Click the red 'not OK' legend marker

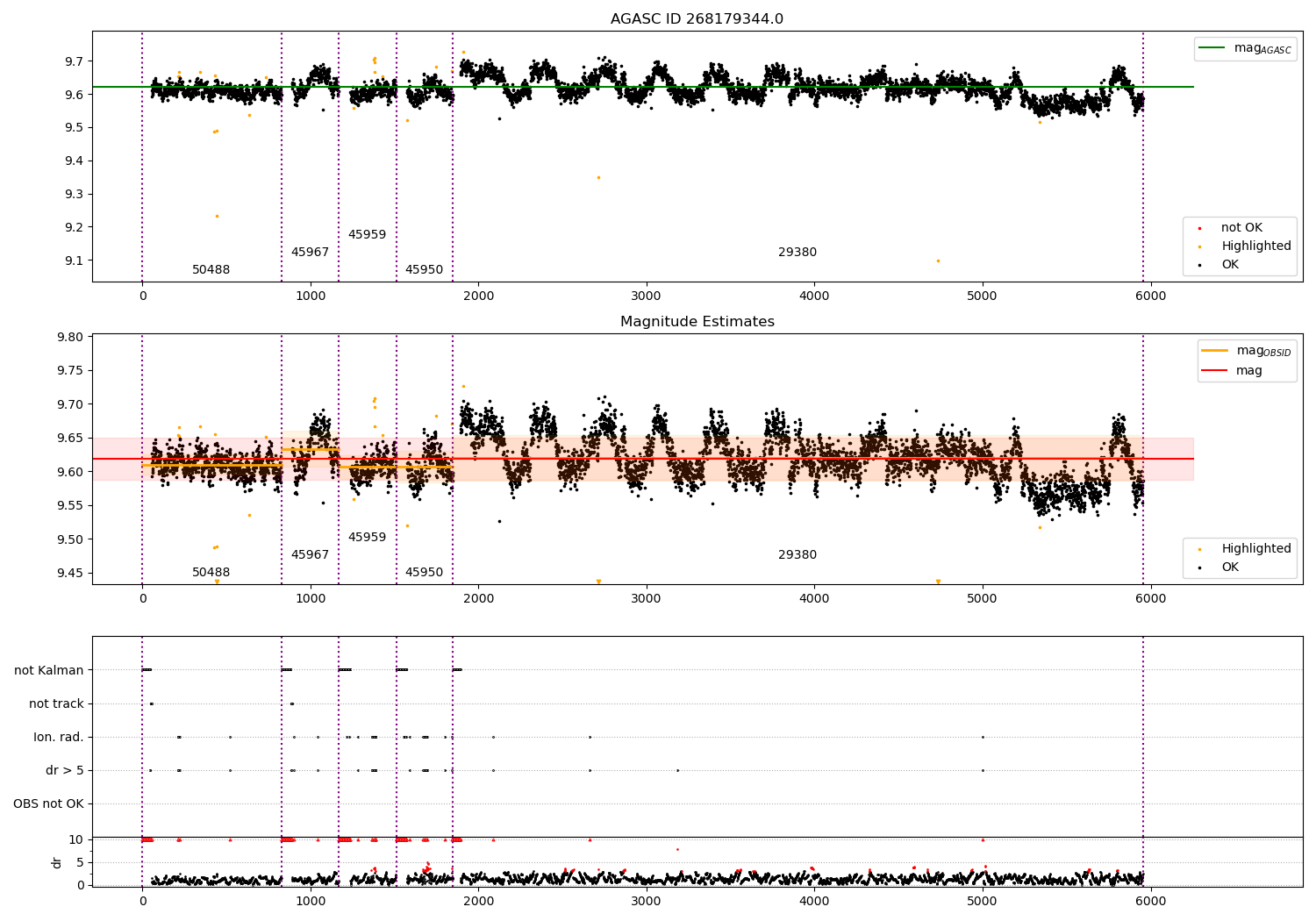[1199, 228]
